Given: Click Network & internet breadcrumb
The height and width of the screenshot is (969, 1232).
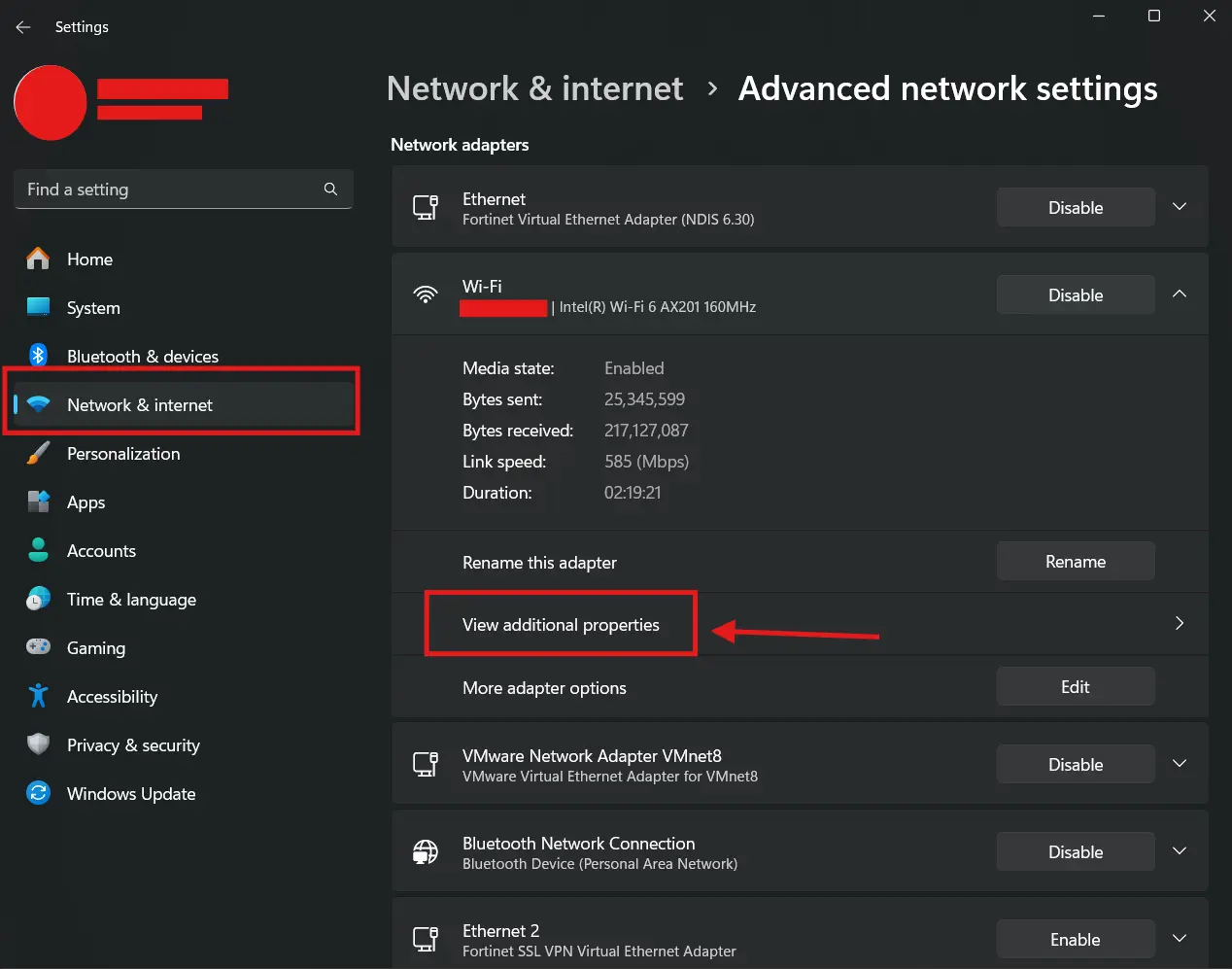Looking at the screenshot, I should point(534,88).
